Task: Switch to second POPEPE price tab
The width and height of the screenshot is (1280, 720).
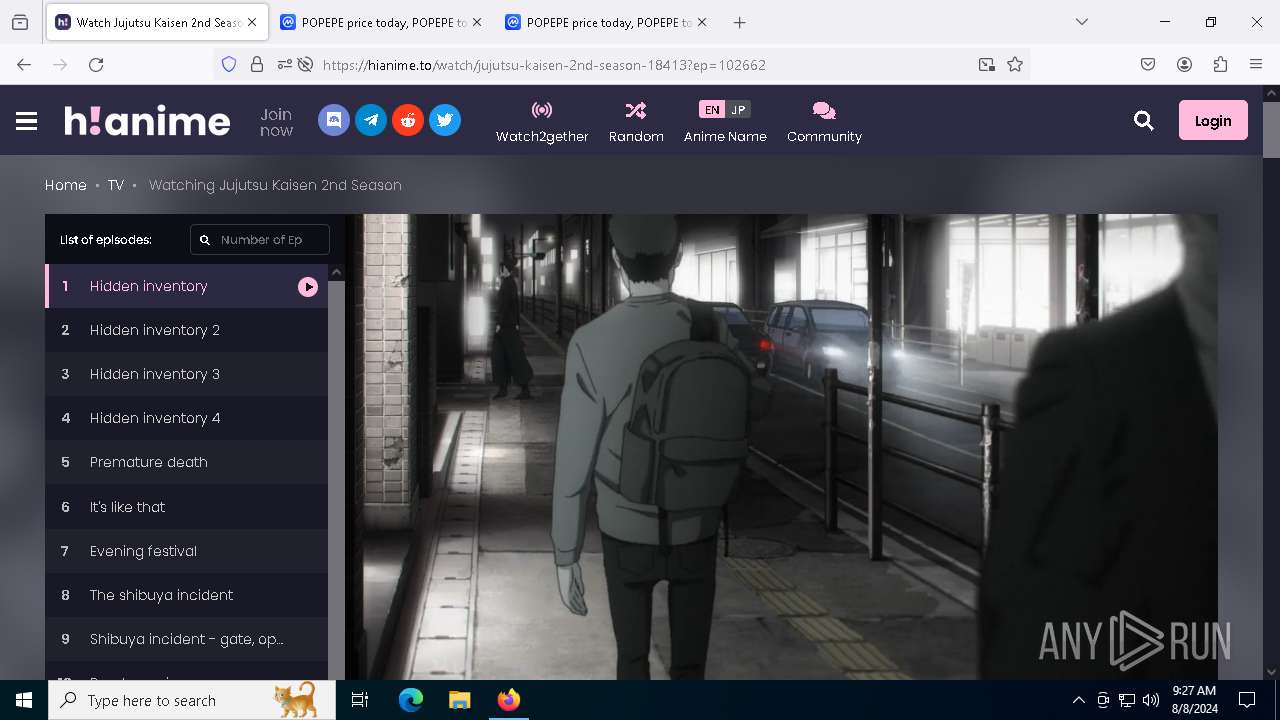Action: tap(606, 22)
